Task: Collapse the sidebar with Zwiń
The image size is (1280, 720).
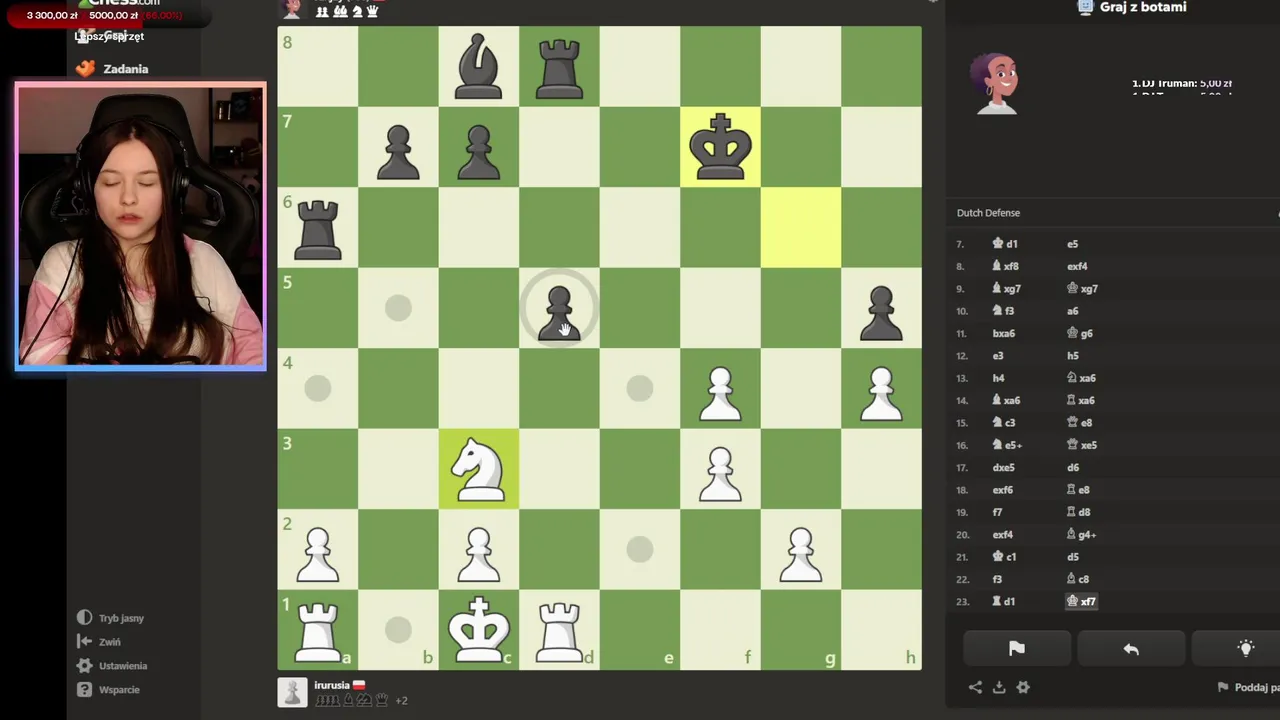Action: pos(99,642)
